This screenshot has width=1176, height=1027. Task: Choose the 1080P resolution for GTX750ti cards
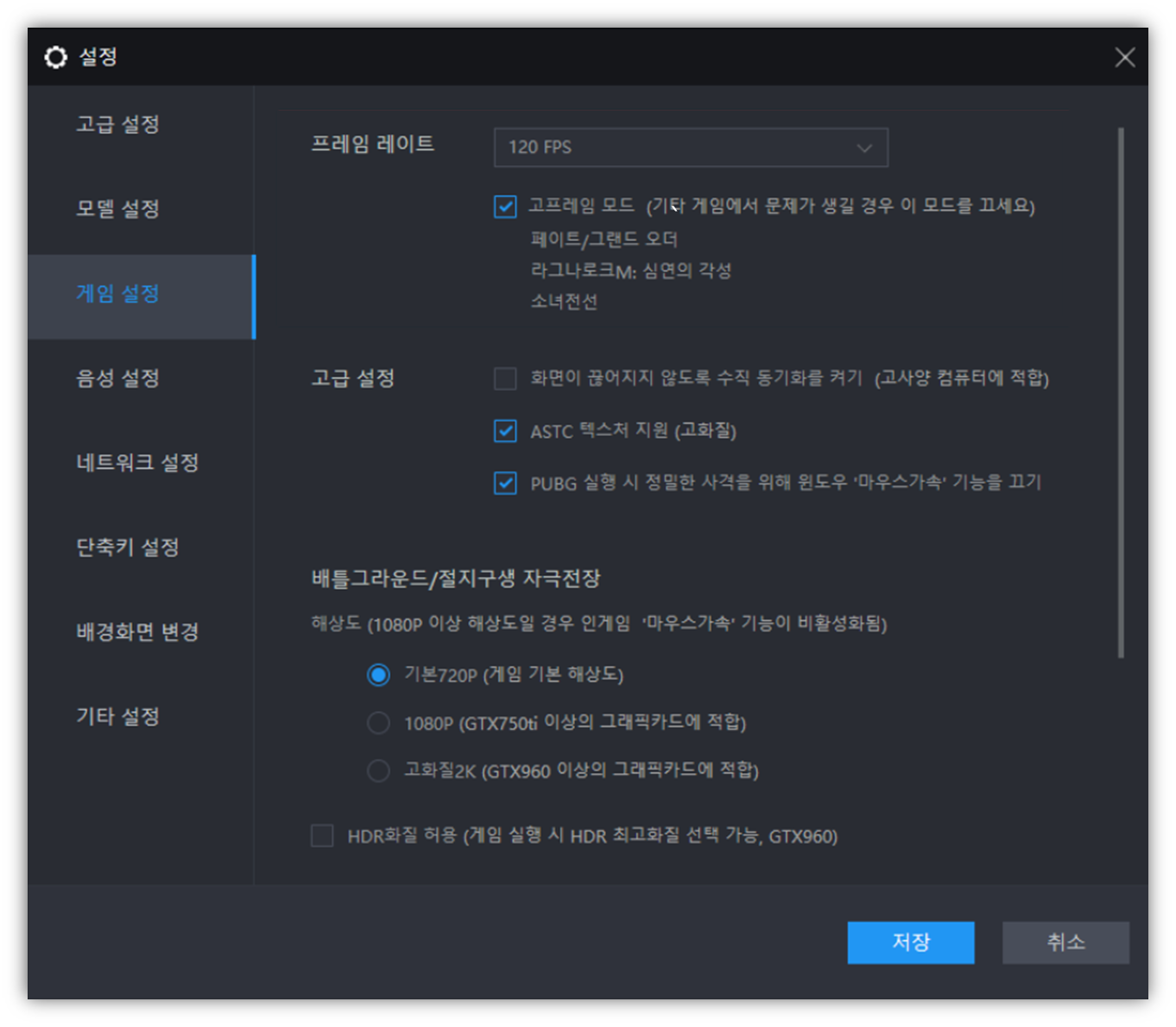(379, 722)
